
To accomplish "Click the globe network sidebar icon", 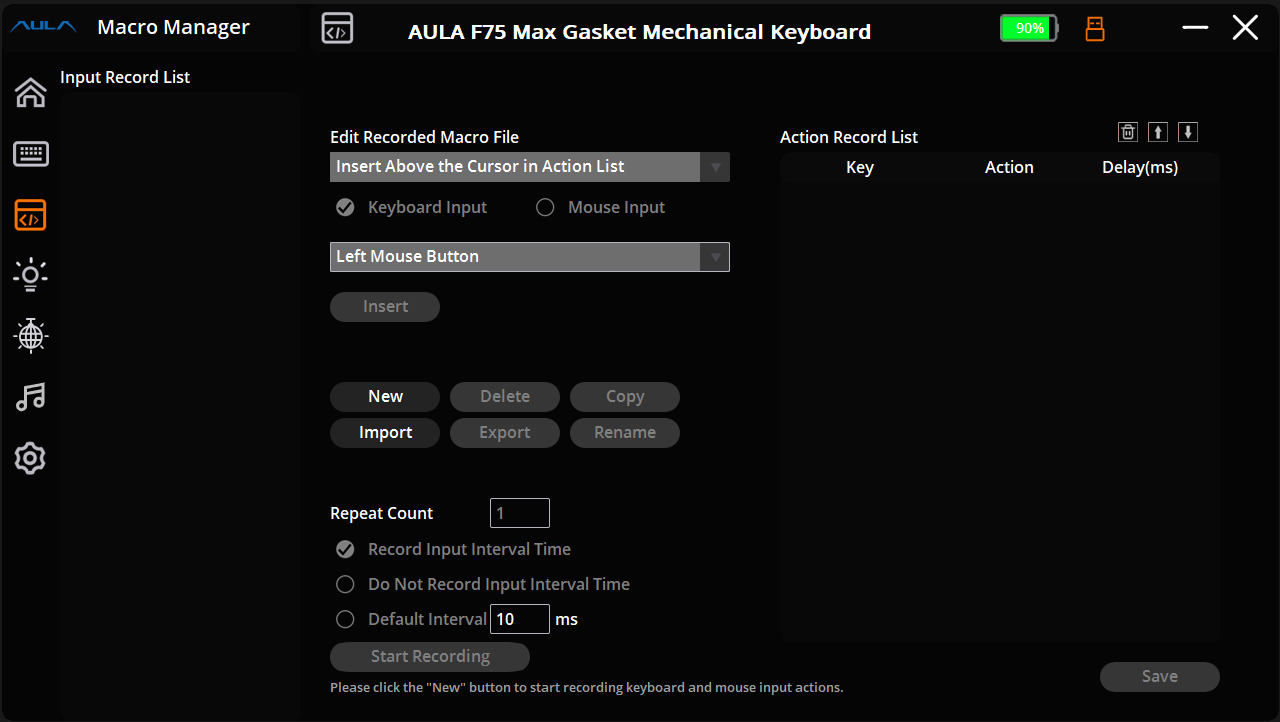I will click(30, 336).
